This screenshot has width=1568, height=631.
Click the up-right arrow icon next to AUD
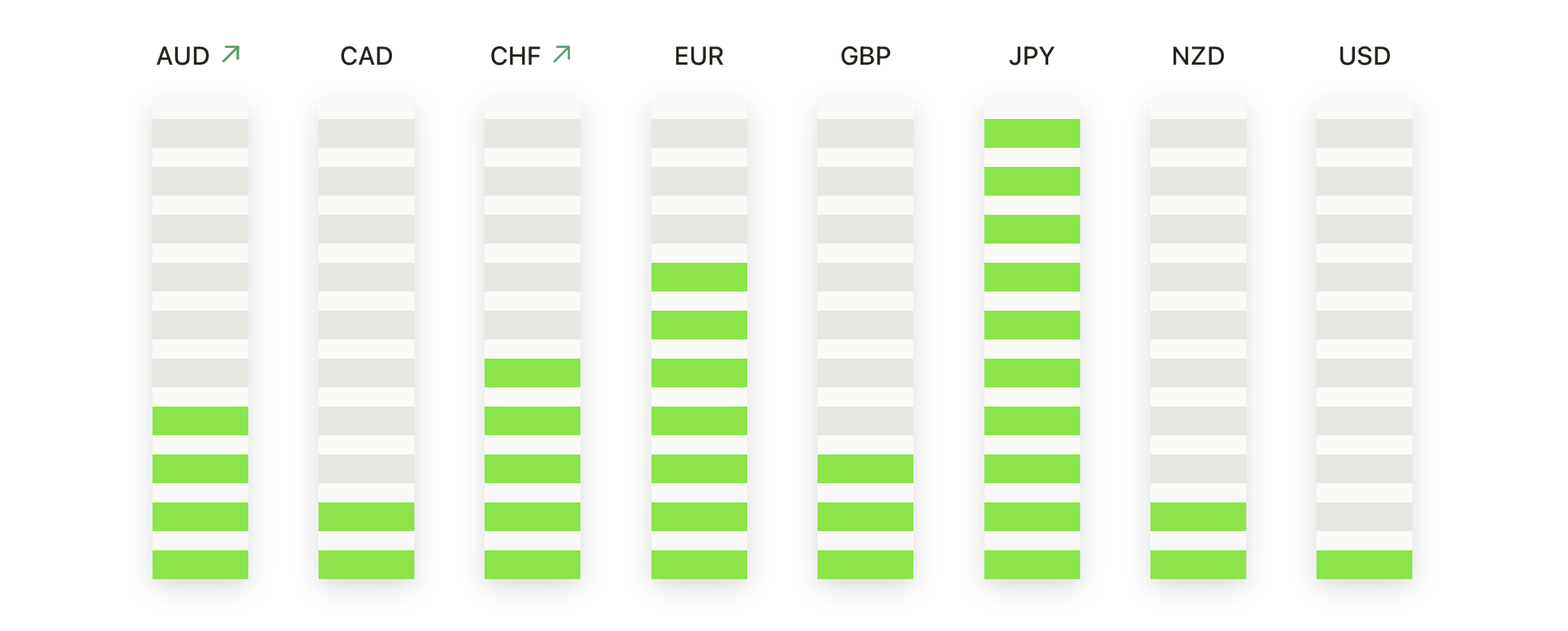point(231,54)
